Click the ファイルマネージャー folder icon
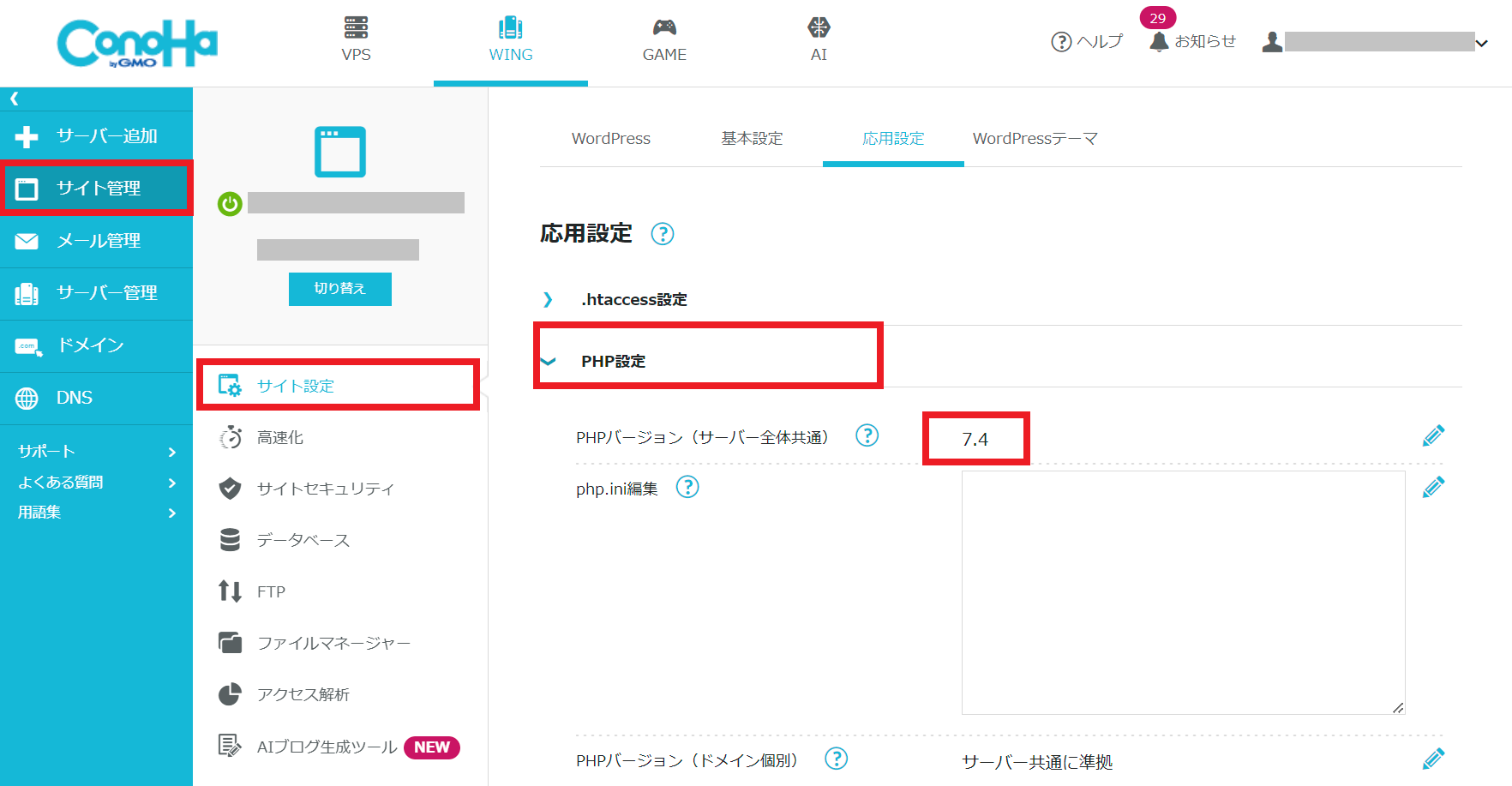 pos(230,643)
